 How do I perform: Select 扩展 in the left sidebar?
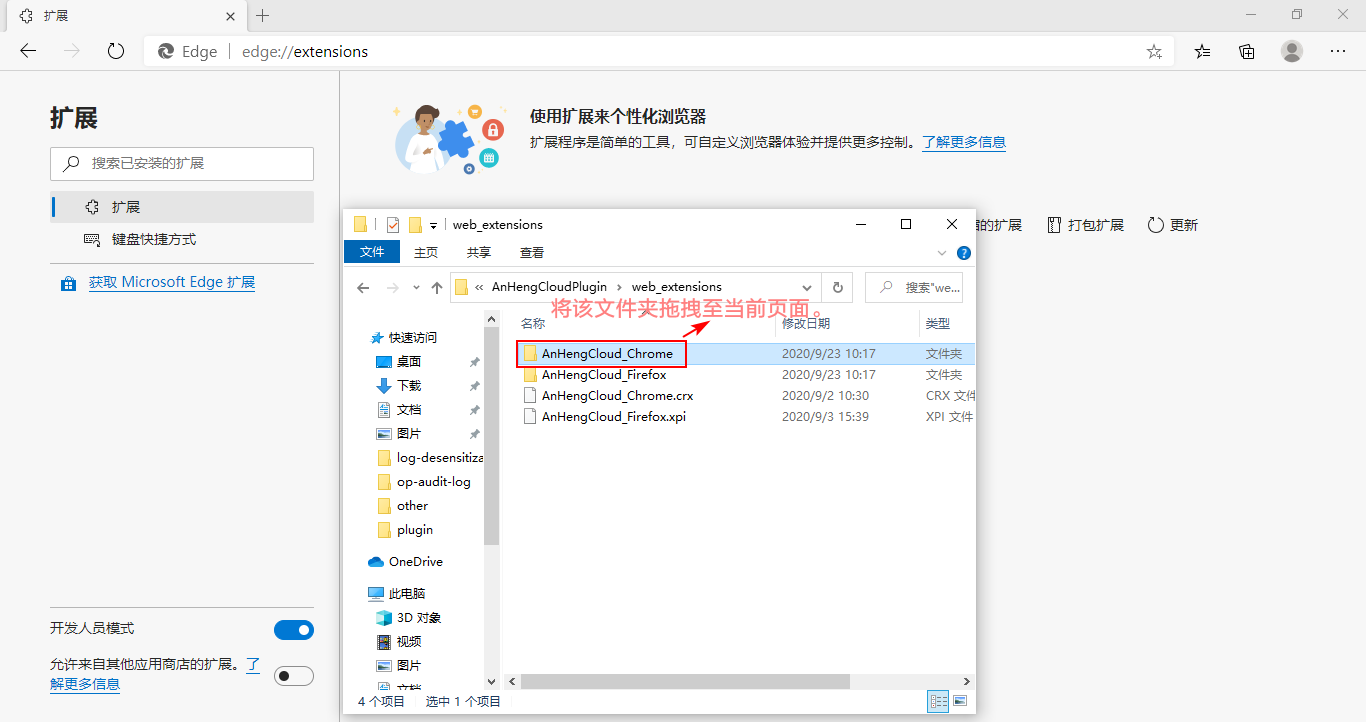[x=182, y=207]
